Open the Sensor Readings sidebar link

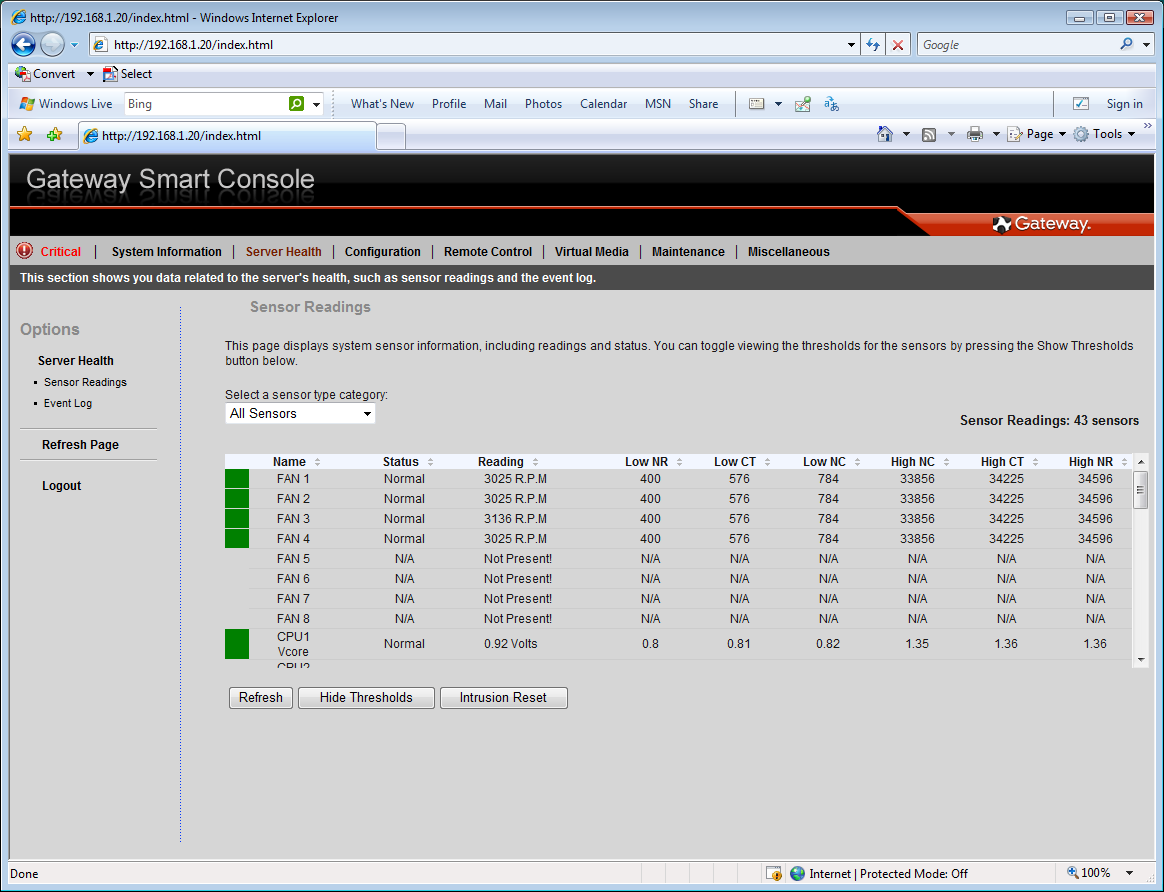tap(85, 382)
